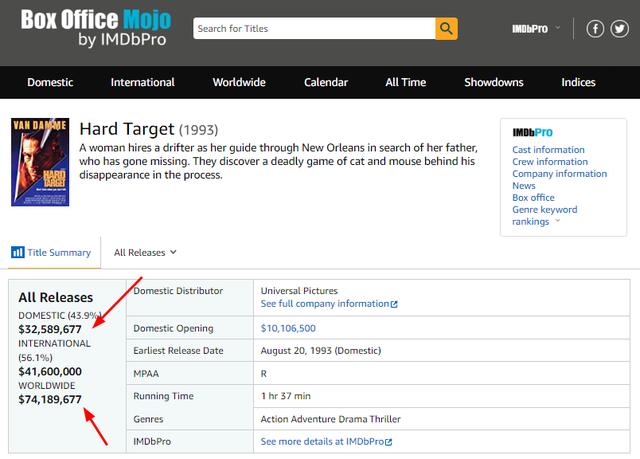The width and height of the screenshot is (640, 459).
Task: Click external link icon after IMDbPro details
Action: tap(388, 442)
